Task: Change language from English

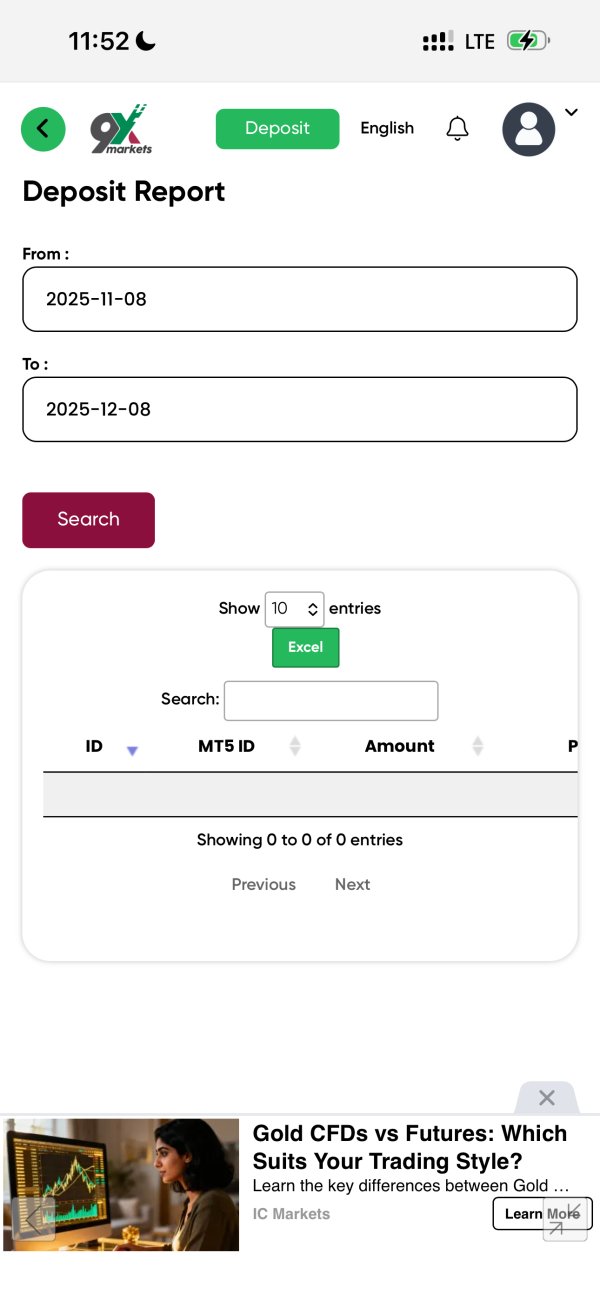Action: click(387, 128)
